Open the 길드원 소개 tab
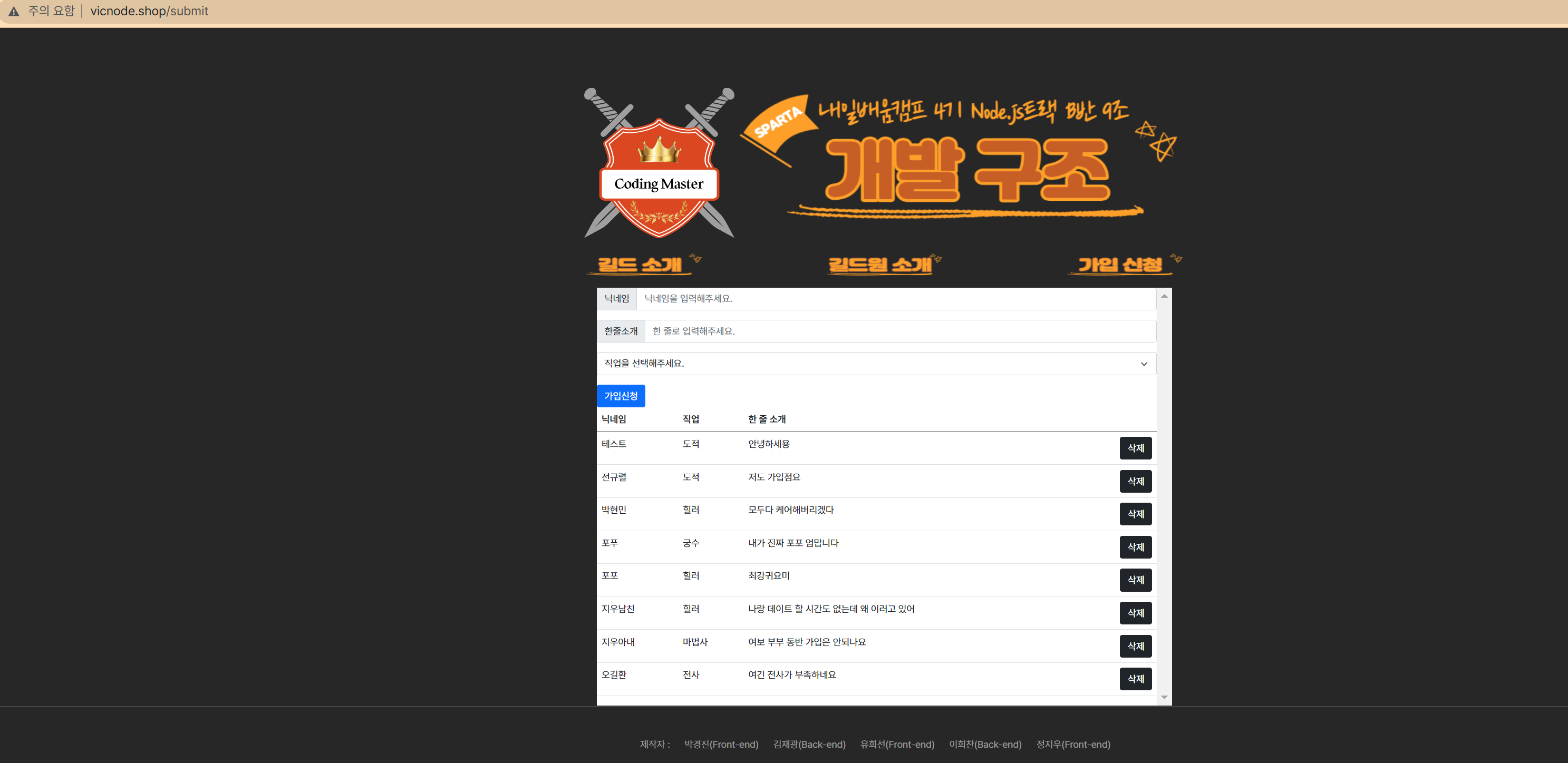 [x=880, y=265]
